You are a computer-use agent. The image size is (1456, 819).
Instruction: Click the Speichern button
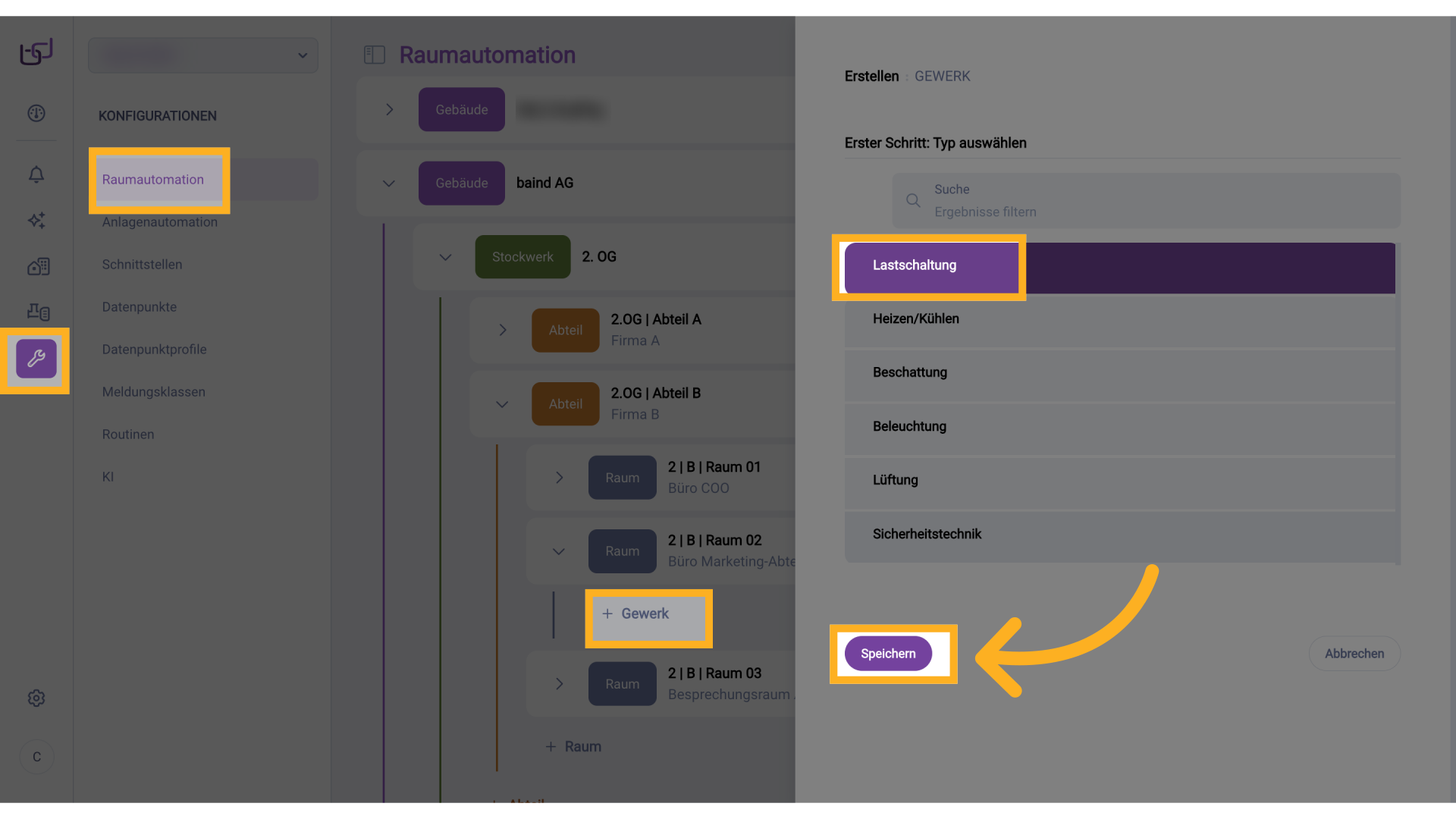pyautogui.click(x=888, y=654)
